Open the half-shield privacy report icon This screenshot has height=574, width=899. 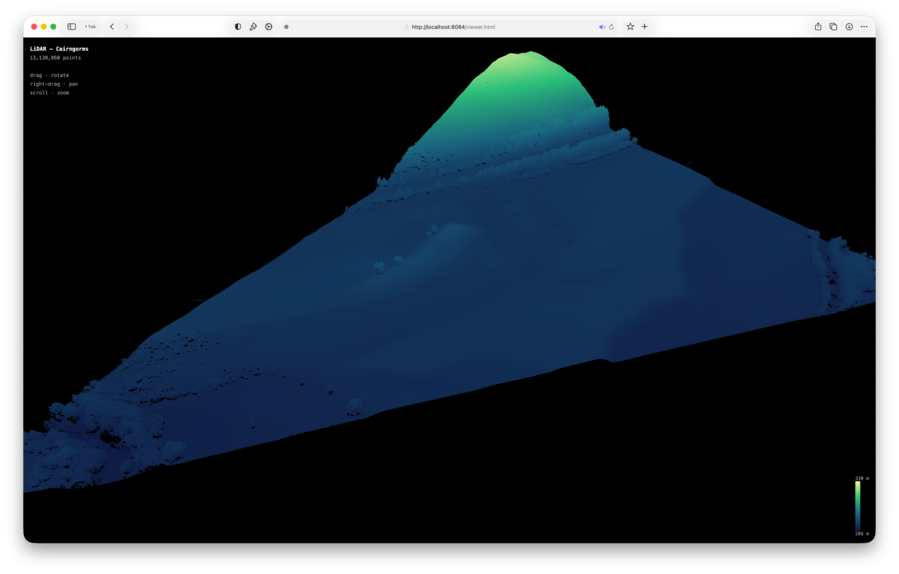238,26
